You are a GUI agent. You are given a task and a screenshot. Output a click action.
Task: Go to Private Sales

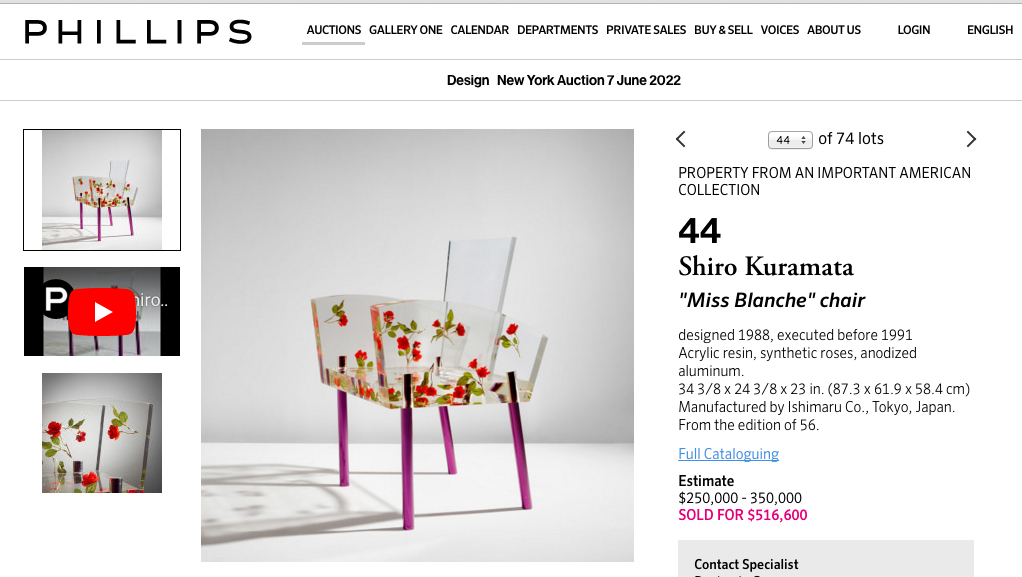646,30
